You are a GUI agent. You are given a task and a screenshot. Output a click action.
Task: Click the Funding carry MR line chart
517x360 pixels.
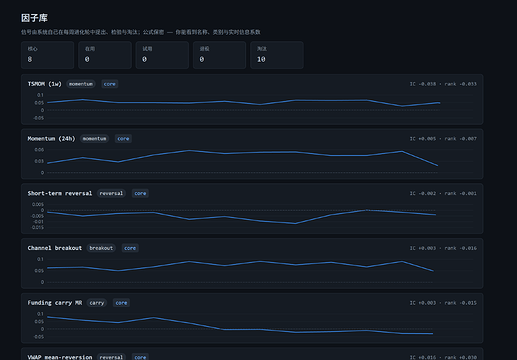253,325
